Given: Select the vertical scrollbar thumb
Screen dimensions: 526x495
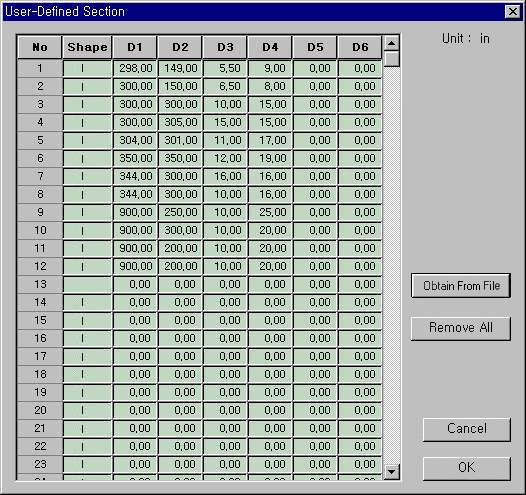Looking at the screenshot, I should point(391,58).
